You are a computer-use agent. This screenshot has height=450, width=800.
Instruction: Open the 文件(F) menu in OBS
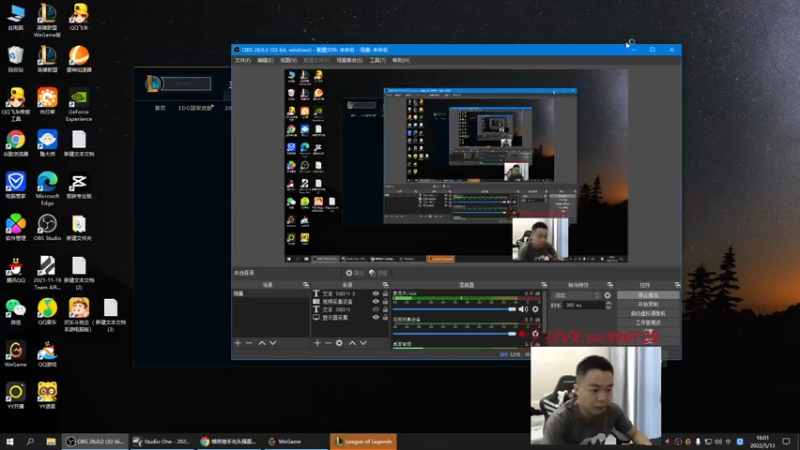click(x=242, y=60)
